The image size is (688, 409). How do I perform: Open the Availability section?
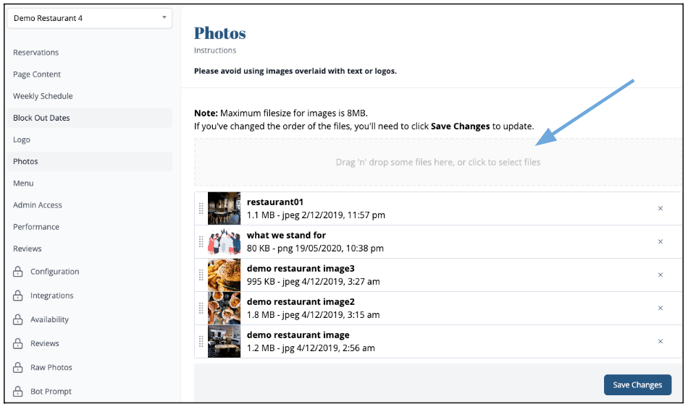pos(50,319)
